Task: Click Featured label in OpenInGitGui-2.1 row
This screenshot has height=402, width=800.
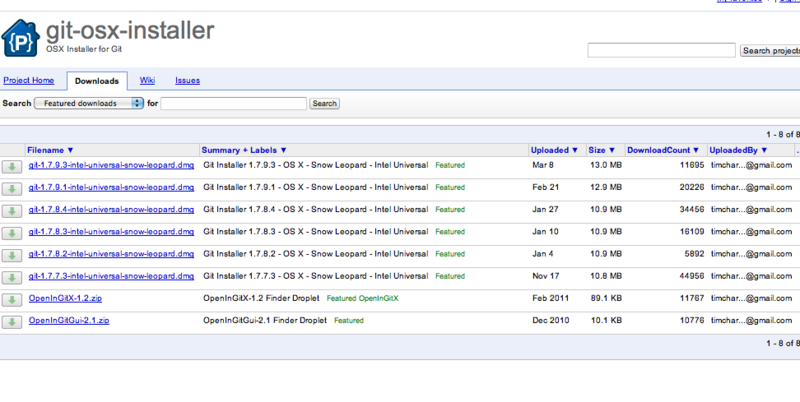Action: click(349, 320)
